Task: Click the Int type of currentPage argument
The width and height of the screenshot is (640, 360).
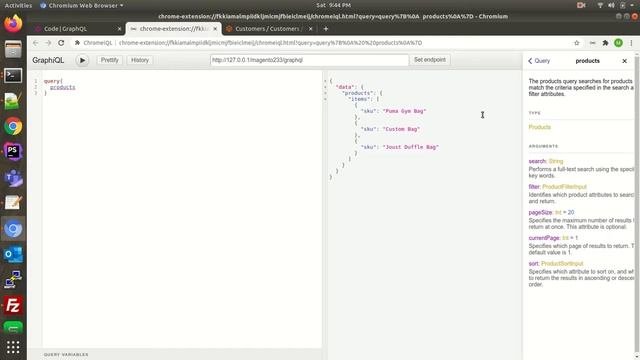Action: coord(565,238)
